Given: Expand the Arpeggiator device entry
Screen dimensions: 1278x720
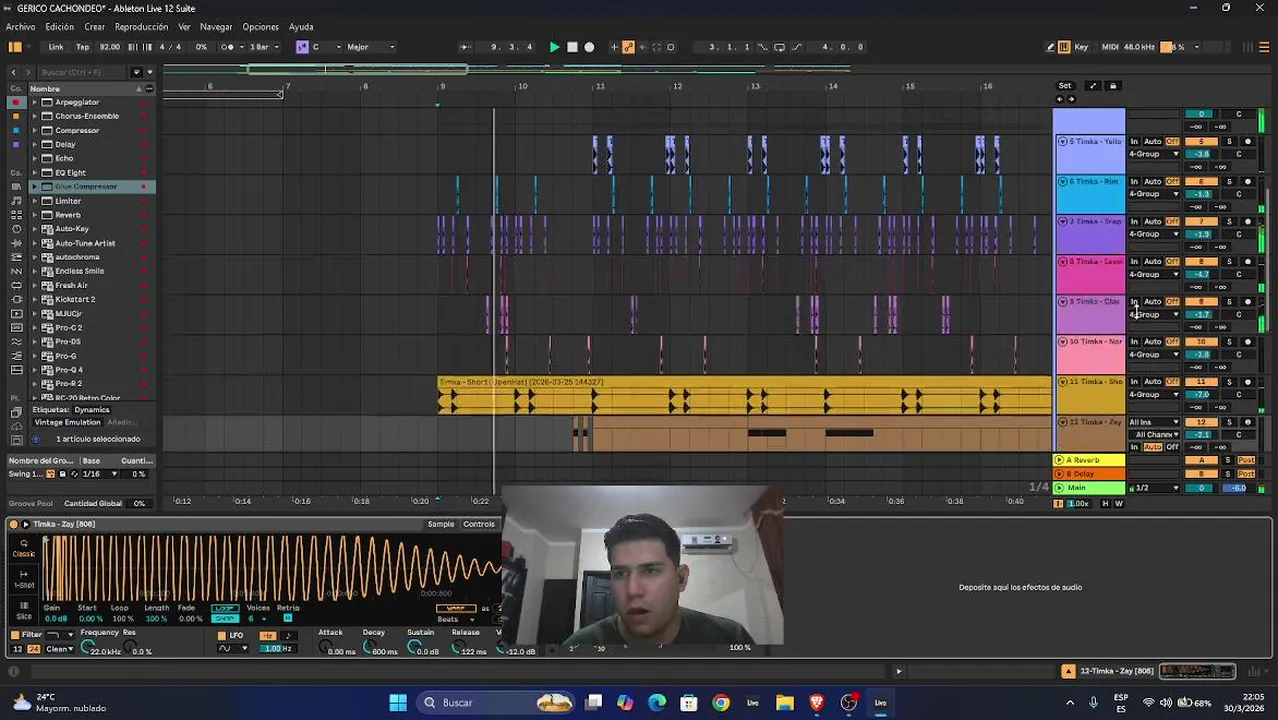Looking at the screenshot, I should [34, 102].
